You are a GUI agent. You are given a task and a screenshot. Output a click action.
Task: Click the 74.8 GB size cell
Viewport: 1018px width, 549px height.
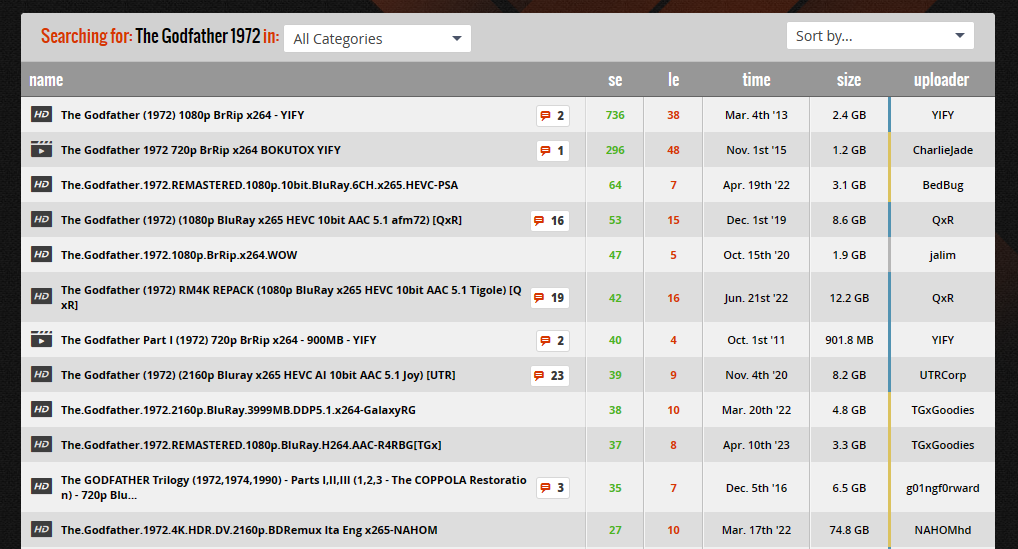tap(849, 530)
